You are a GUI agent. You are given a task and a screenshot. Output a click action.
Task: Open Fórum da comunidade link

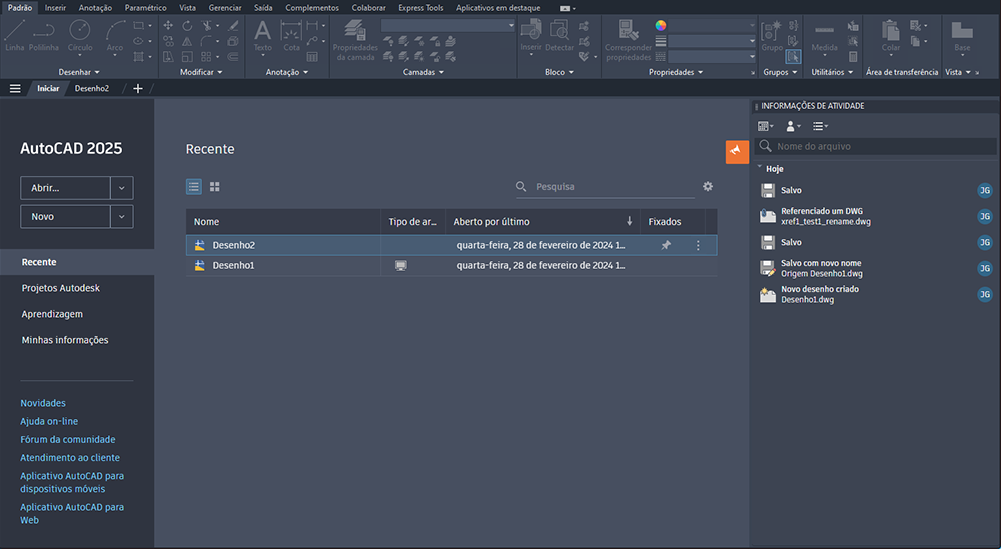pyautogui.click(x=68, y=439)
